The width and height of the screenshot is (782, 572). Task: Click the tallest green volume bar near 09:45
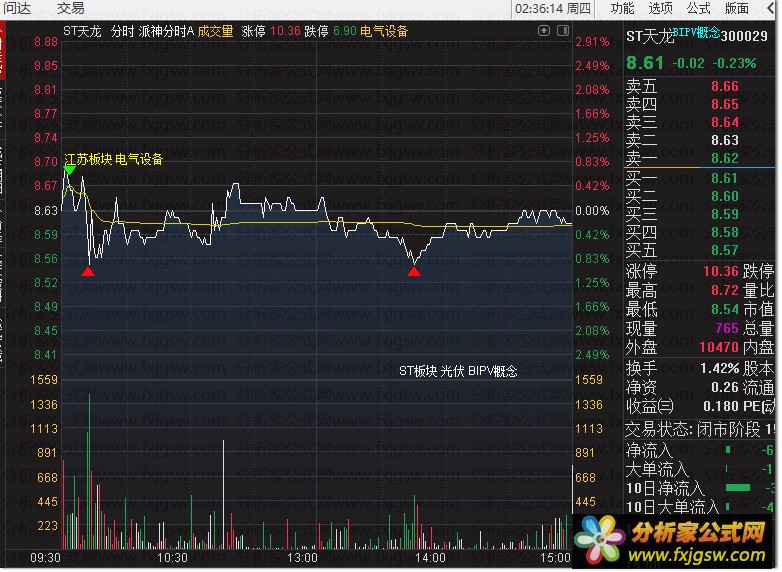point(90,471)
